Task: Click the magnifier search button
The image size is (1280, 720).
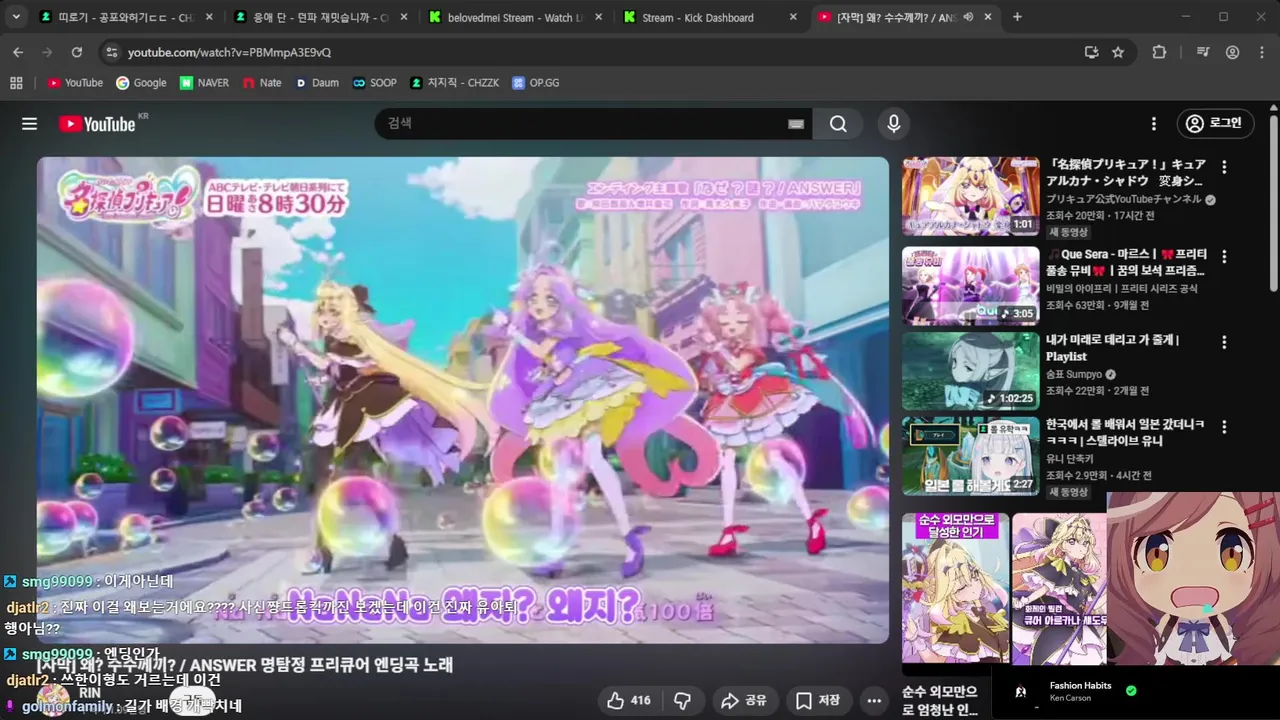Action: pyautogui.click(x=838, y=124)
